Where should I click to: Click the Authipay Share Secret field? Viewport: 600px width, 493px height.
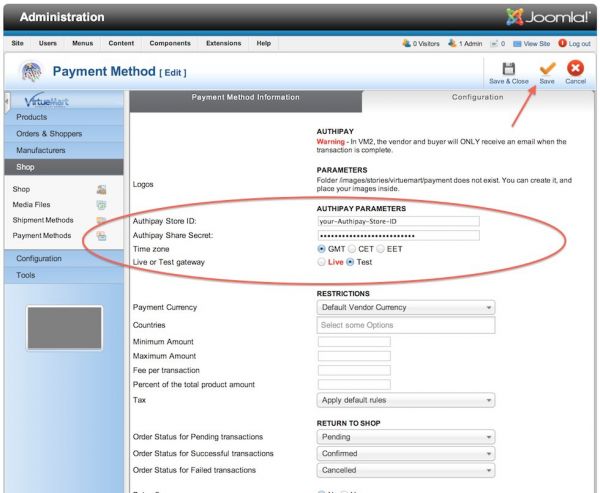(x=398, y=235)
